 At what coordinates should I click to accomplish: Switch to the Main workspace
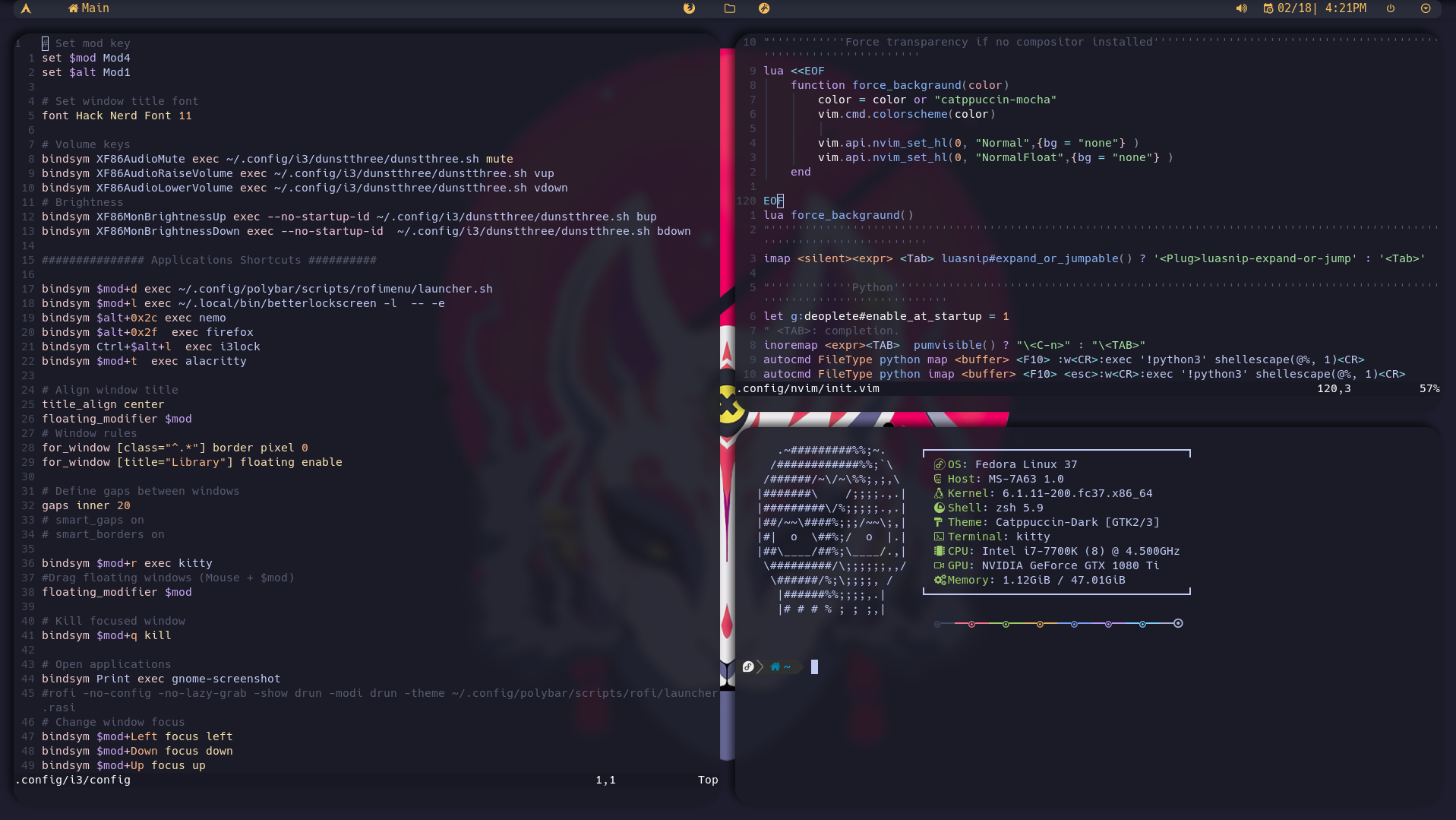click(x=89, y=8)
